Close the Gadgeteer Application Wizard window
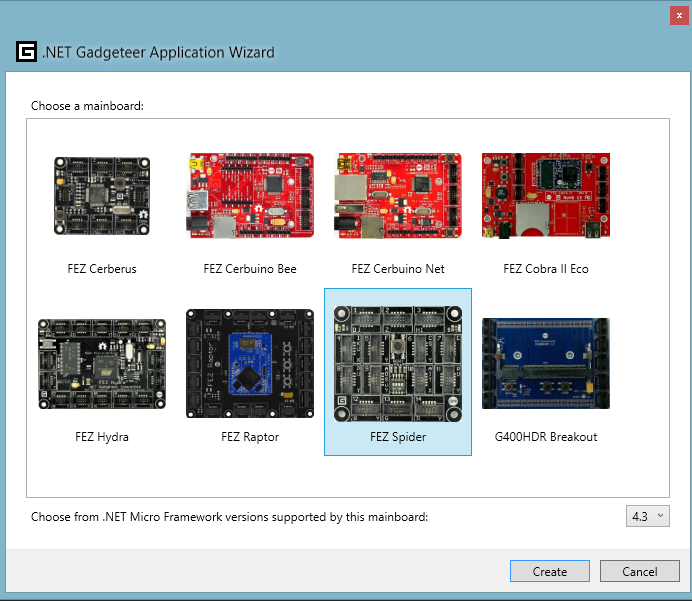 [679, 15]
